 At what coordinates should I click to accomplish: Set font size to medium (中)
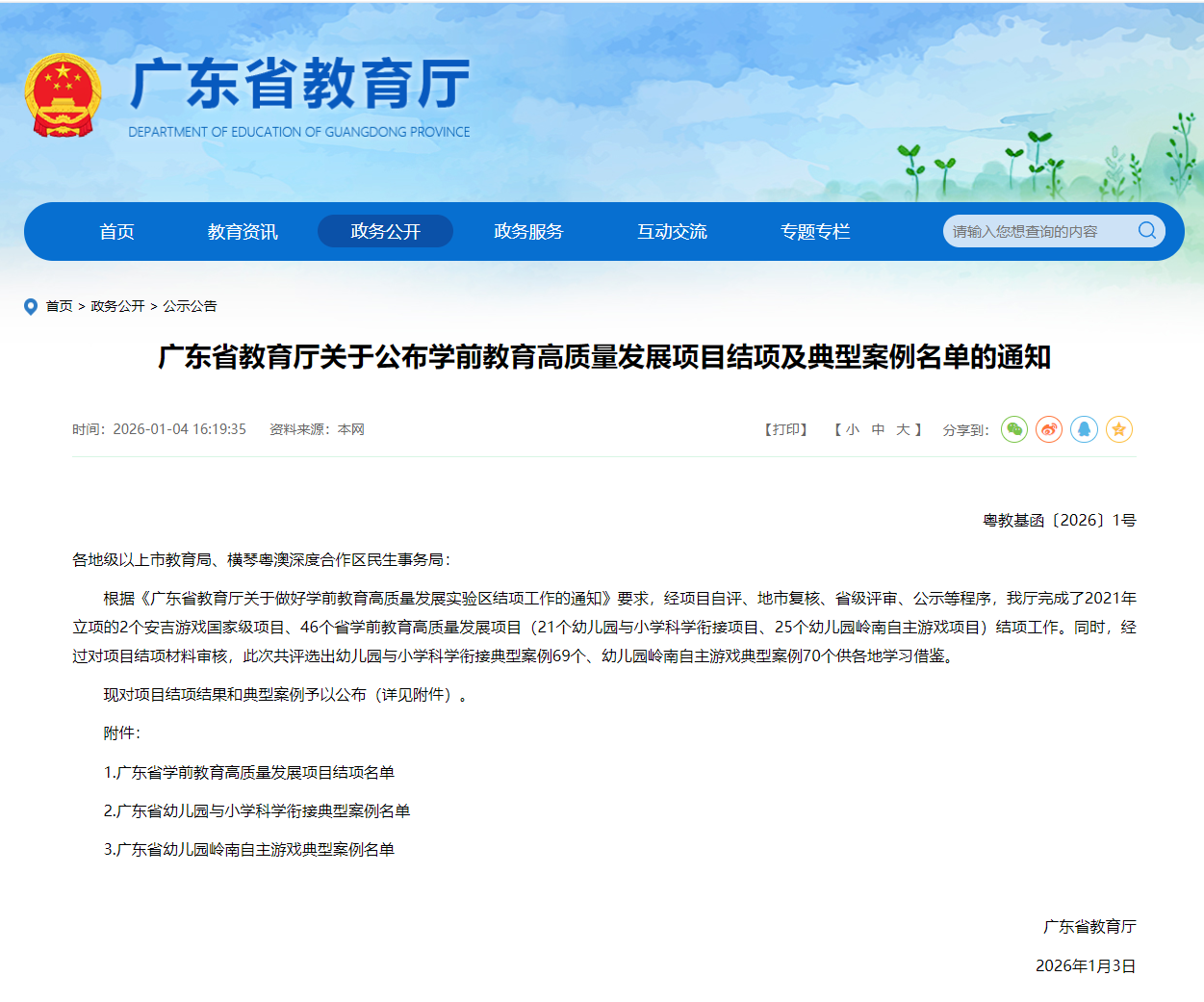(878, 429)
